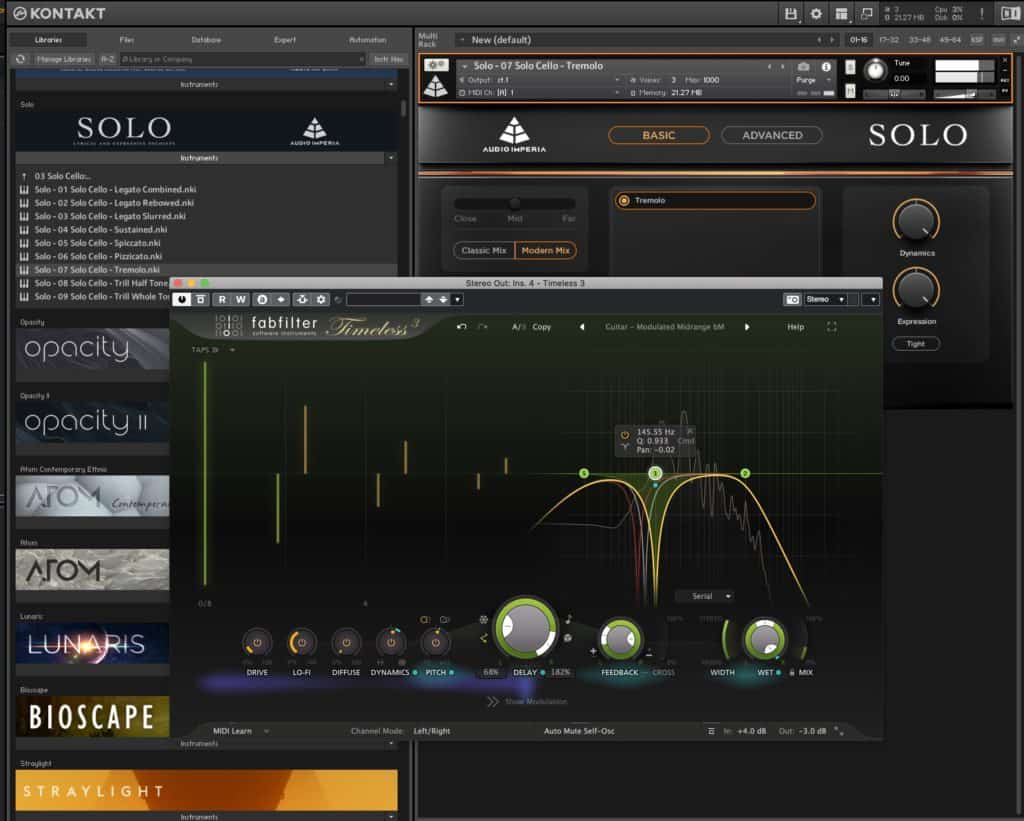Click the wrench icon on Solo Cello instrument
The image size is (1024, 821).
436,65
